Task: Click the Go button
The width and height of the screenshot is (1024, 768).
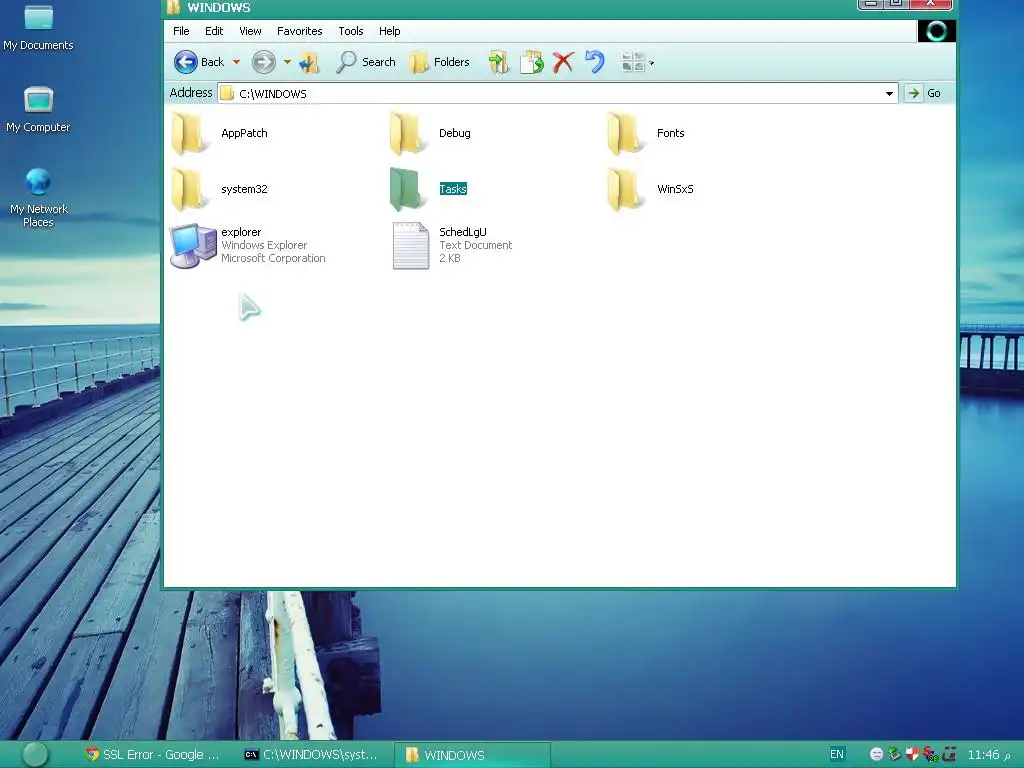Action: [923, 93]
